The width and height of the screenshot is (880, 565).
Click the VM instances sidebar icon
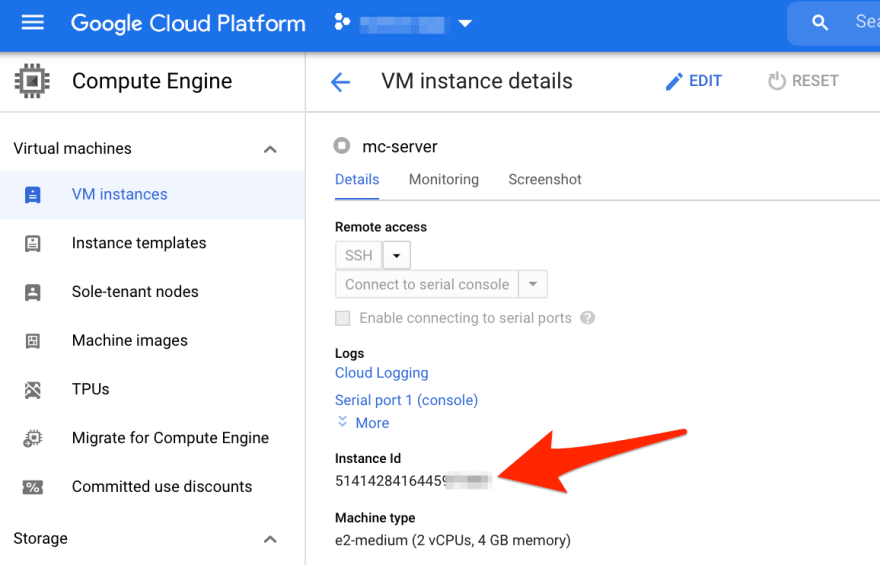tap(33, 195)
